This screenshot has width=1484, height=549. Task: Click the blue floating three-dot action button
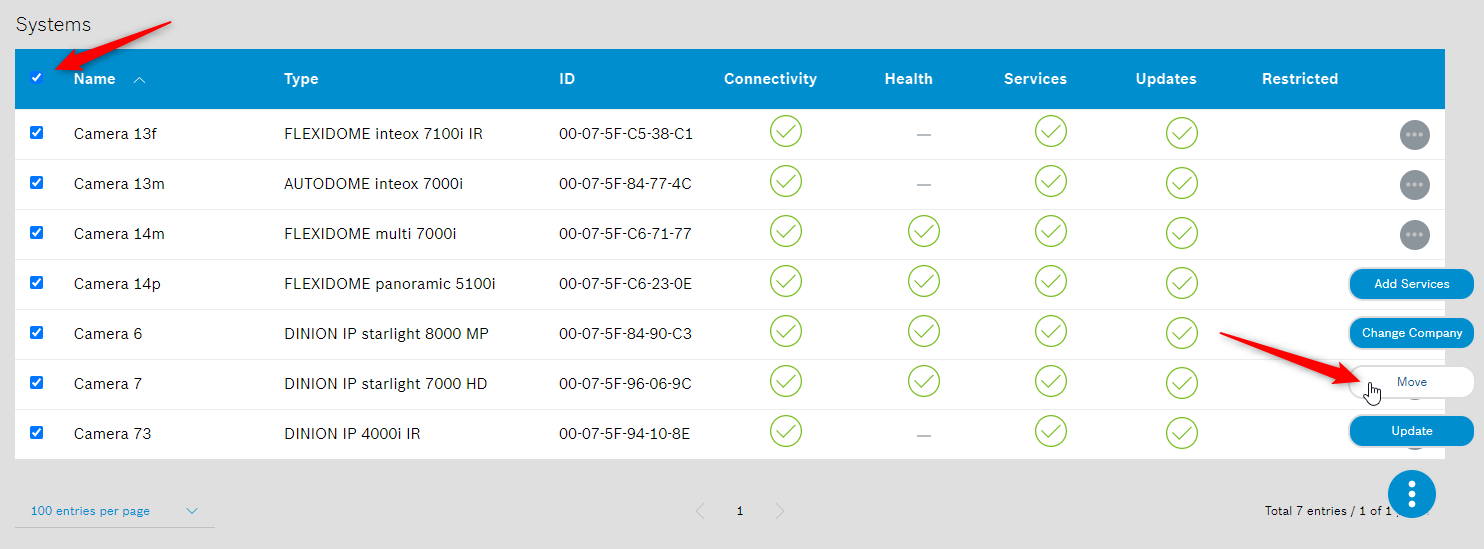1411,494
